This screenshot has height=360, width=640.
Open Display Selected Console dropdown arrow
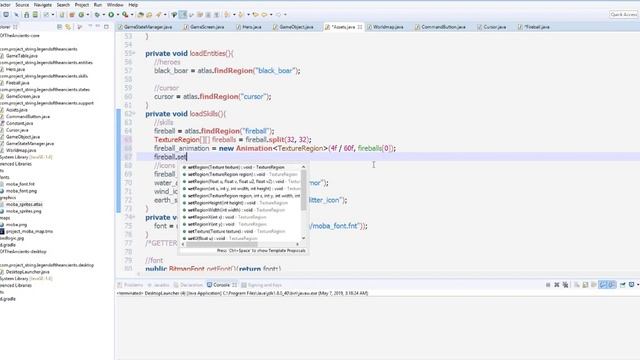[x=638, y=285]
